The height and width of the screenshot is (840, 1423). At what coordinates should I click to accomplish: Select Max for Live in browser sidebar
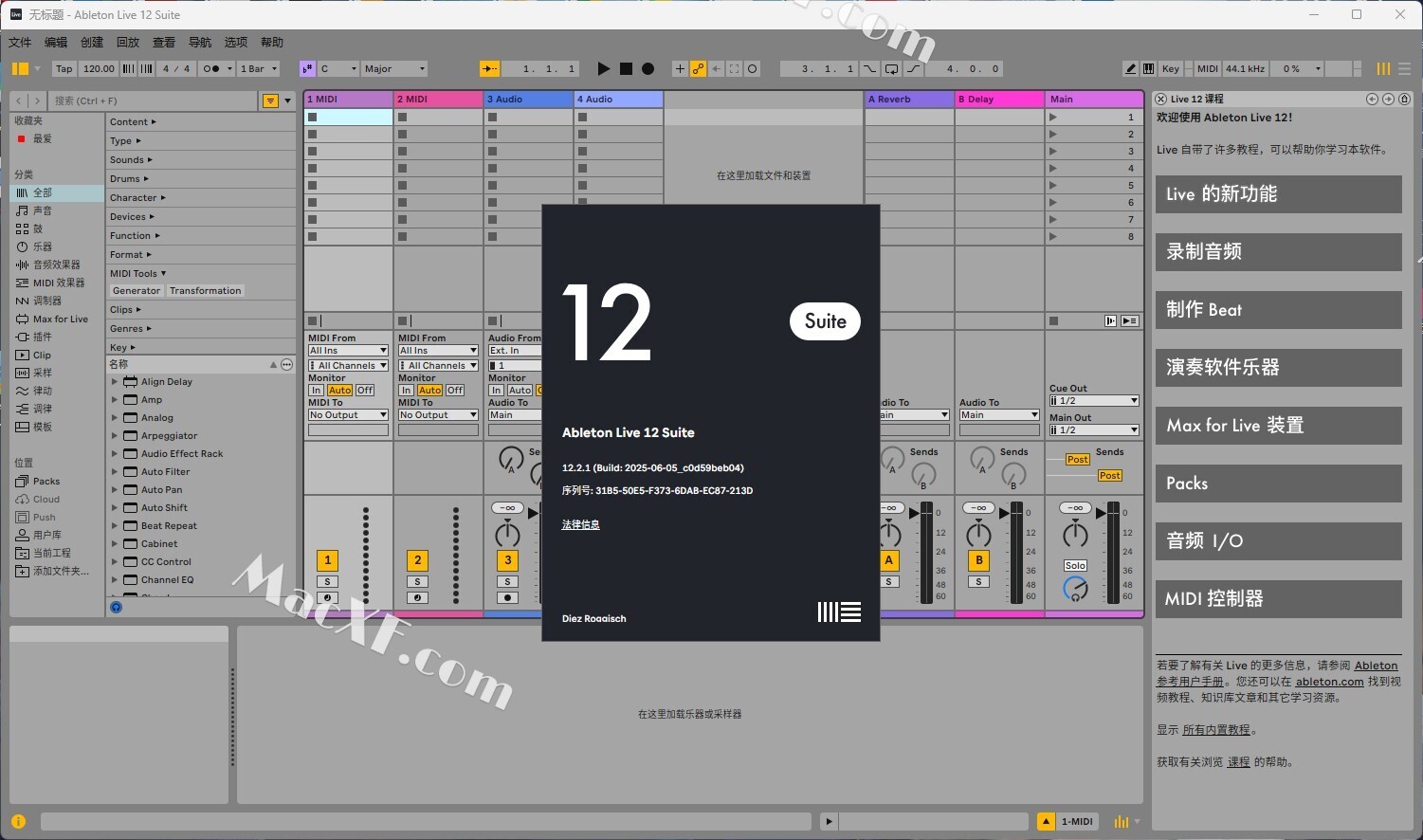click(60, 319)
